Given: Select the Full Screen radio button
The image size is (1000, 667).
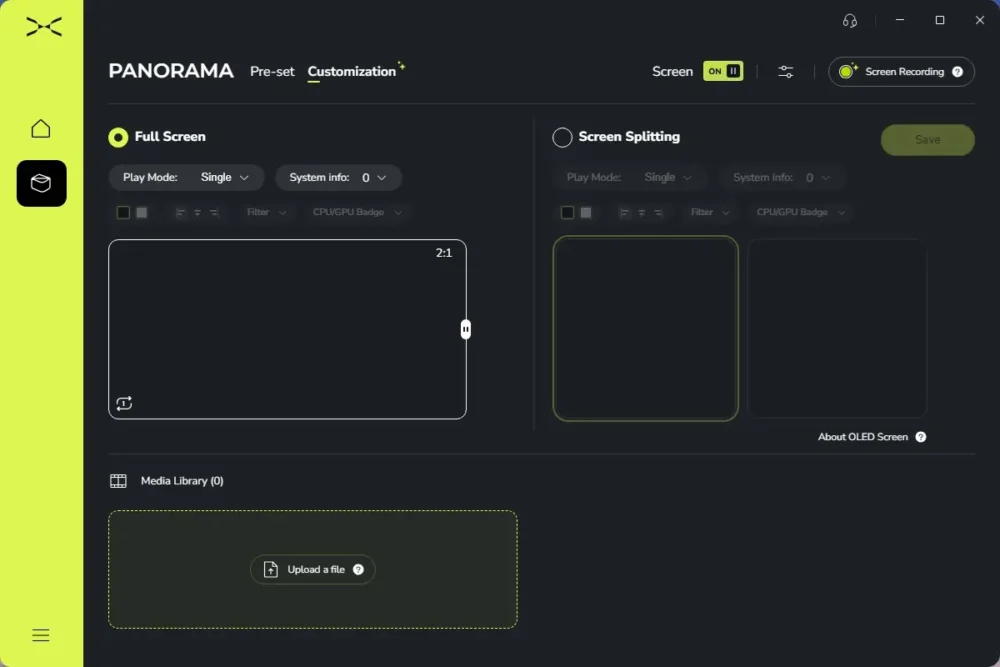Looking at the screenshot, I should tap(118, 137).
